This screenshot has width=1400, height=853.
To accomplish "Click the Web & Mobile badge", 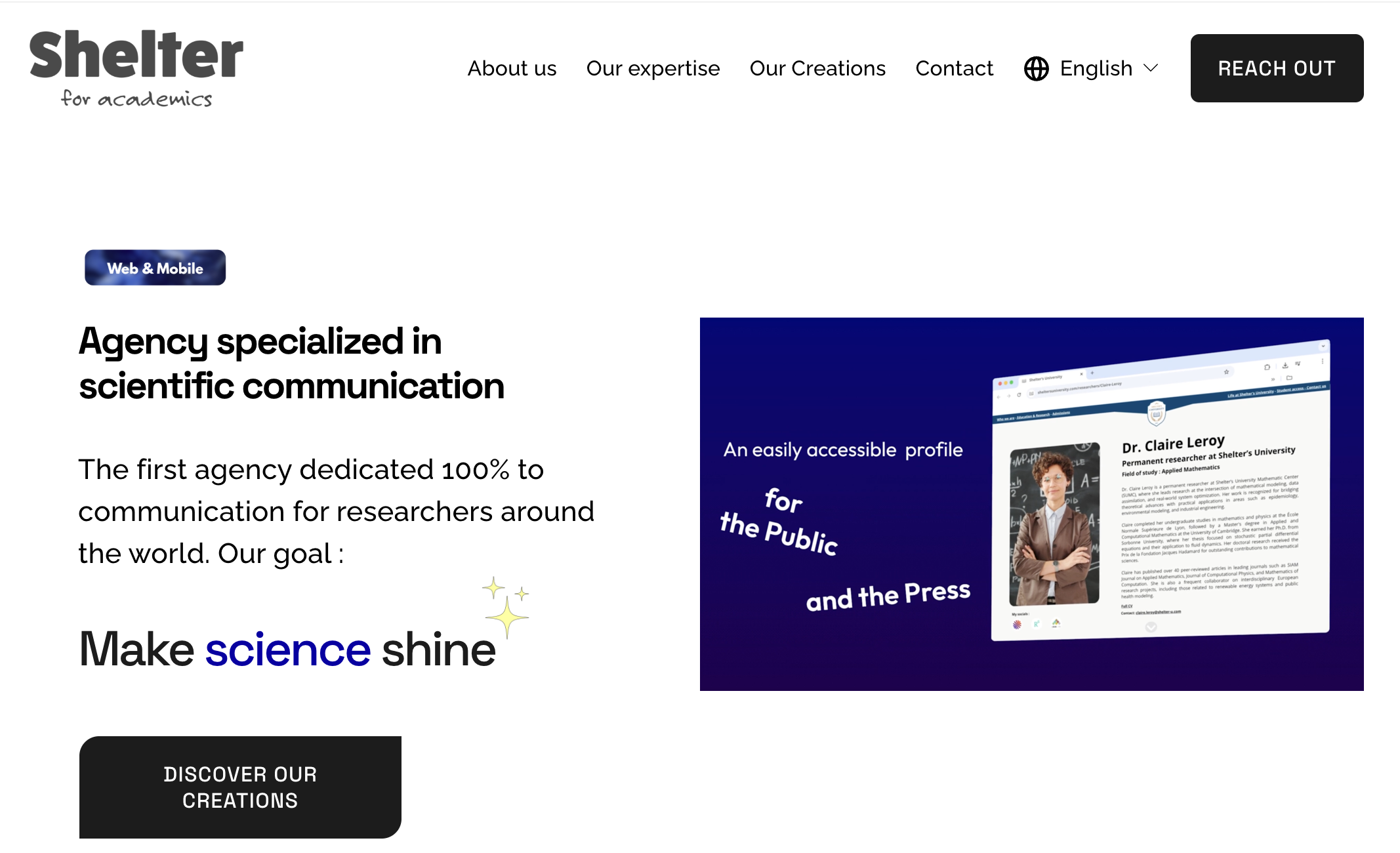I will coord(155,268).
